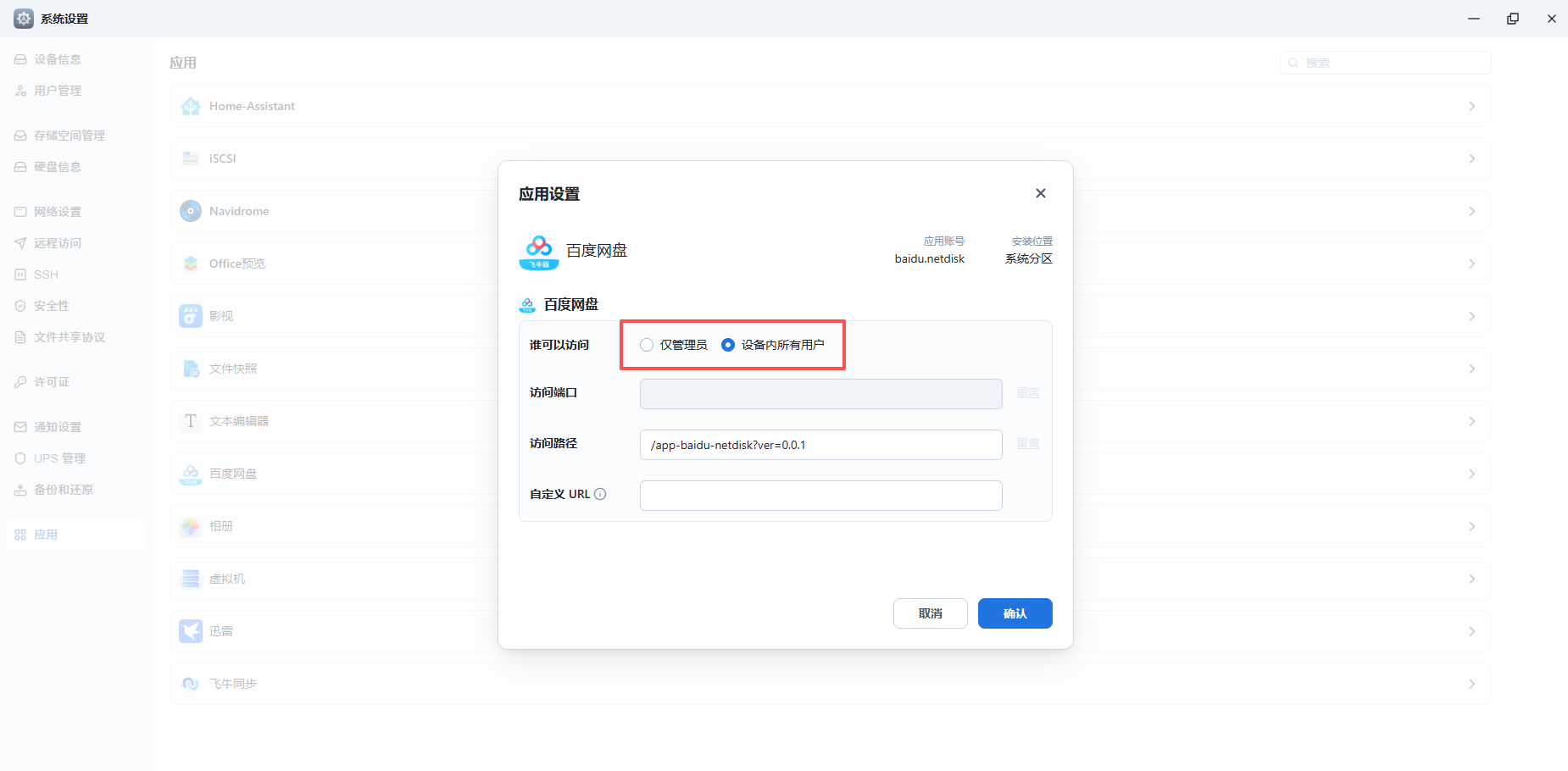Screen dimensions: 1568x771
Task: Click the baidu.netdisk account text
Action: (930, 259)
